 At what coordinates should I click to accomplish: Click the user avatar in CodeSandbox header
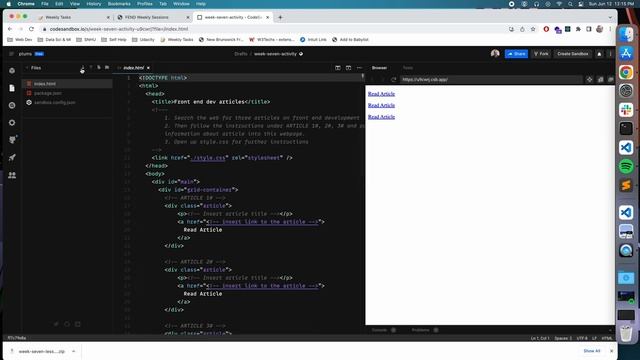click(x=495, y=53)
